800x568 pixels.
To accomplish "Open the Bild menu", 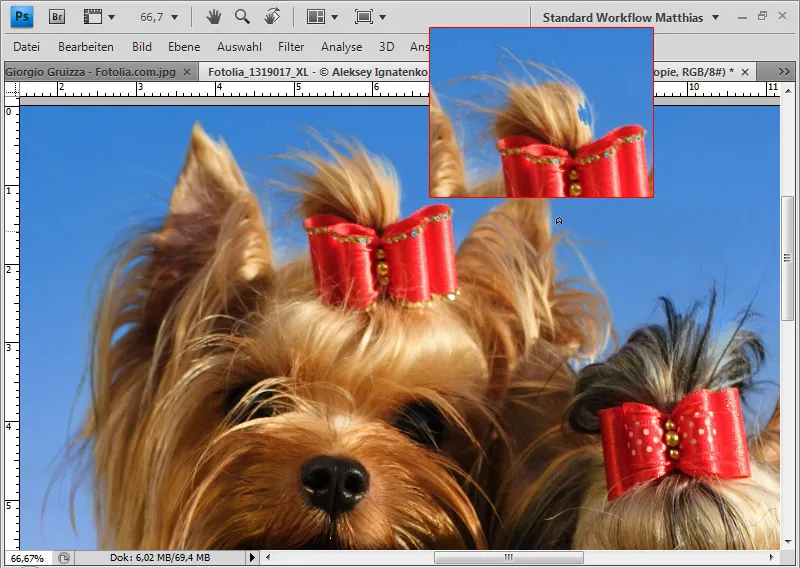I will 142,47.
